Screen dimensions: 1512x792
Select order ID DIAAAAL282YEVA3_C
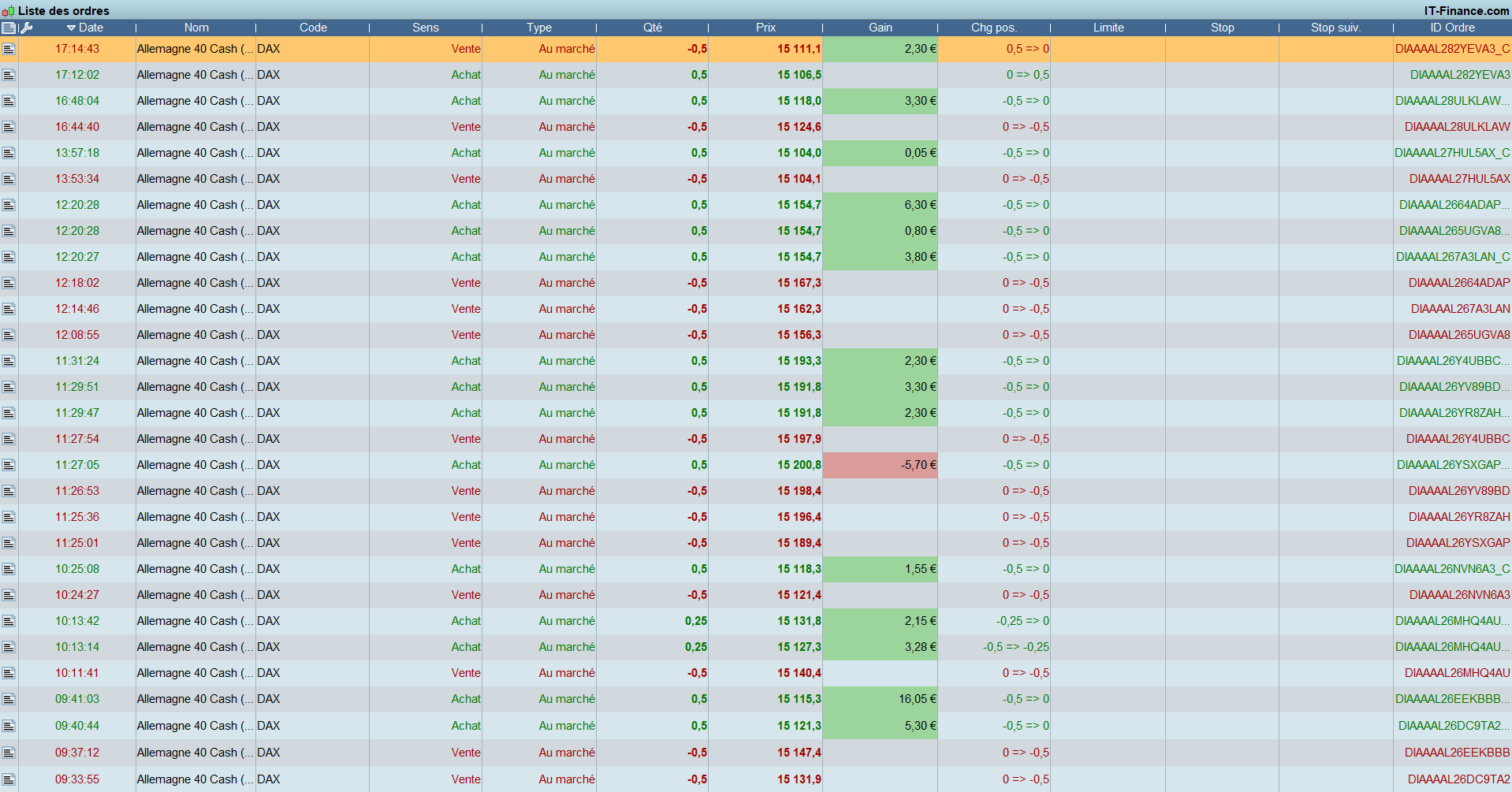tap(1453, 49)
